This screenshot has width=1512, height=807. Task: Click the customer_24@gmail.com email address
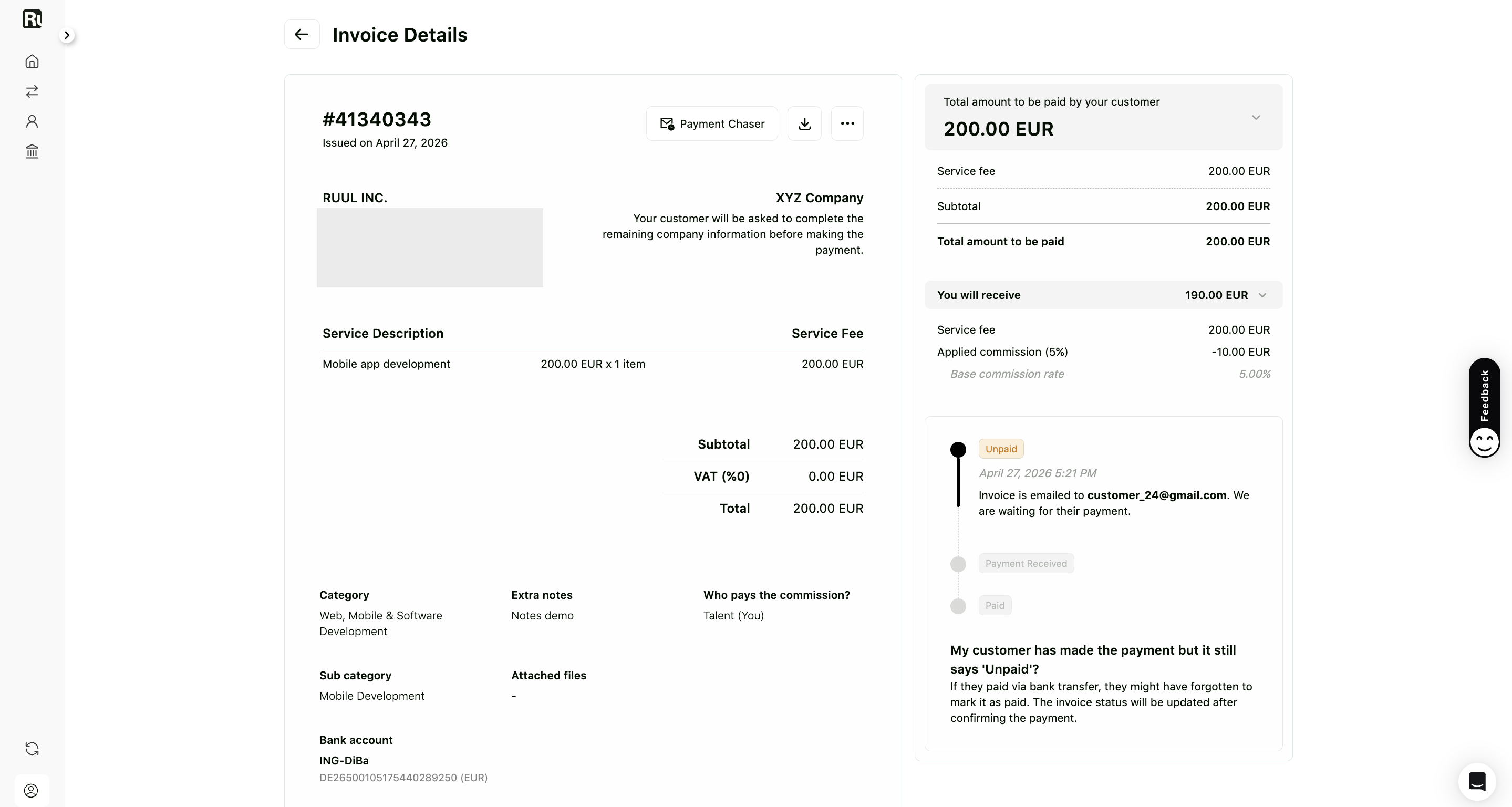[x=1156, y=495]
